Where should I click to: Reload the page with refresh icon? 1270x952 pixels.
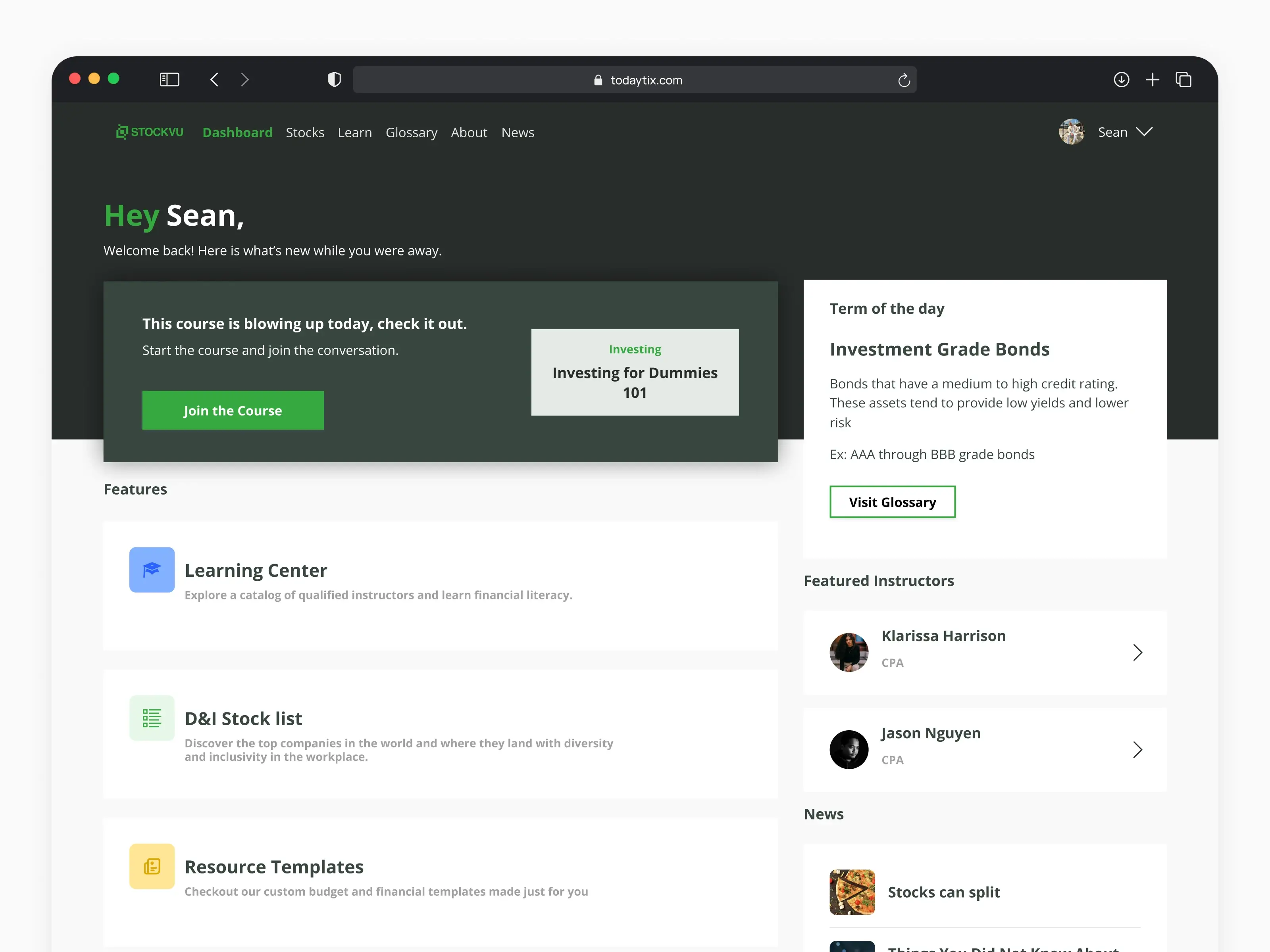pyautogui.click(x=904, y=81)
